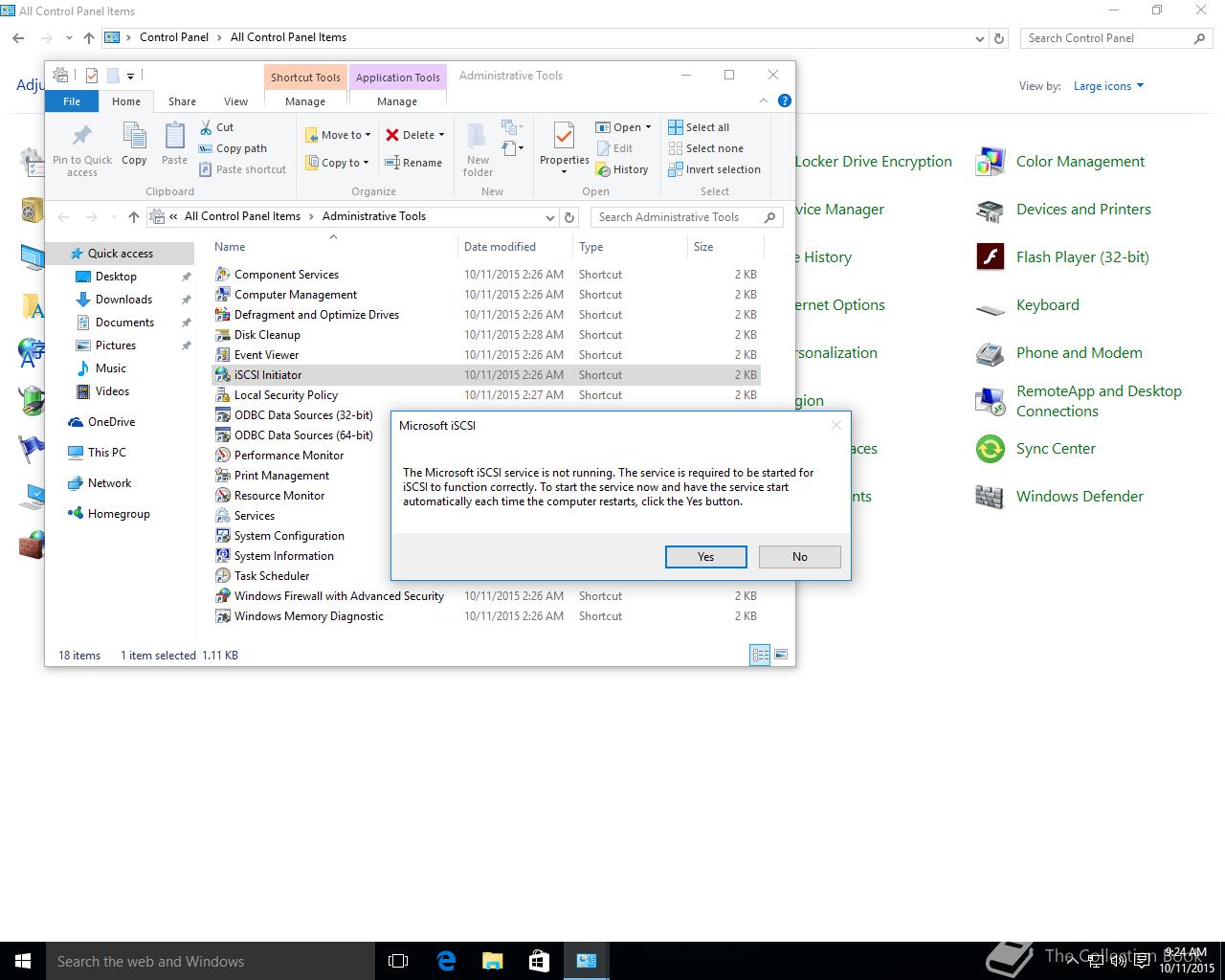This screenshot has height=980, width=1225.
Task: Collapse the Explorer ribbon with the chevron
Action: (x=763, y=100)
